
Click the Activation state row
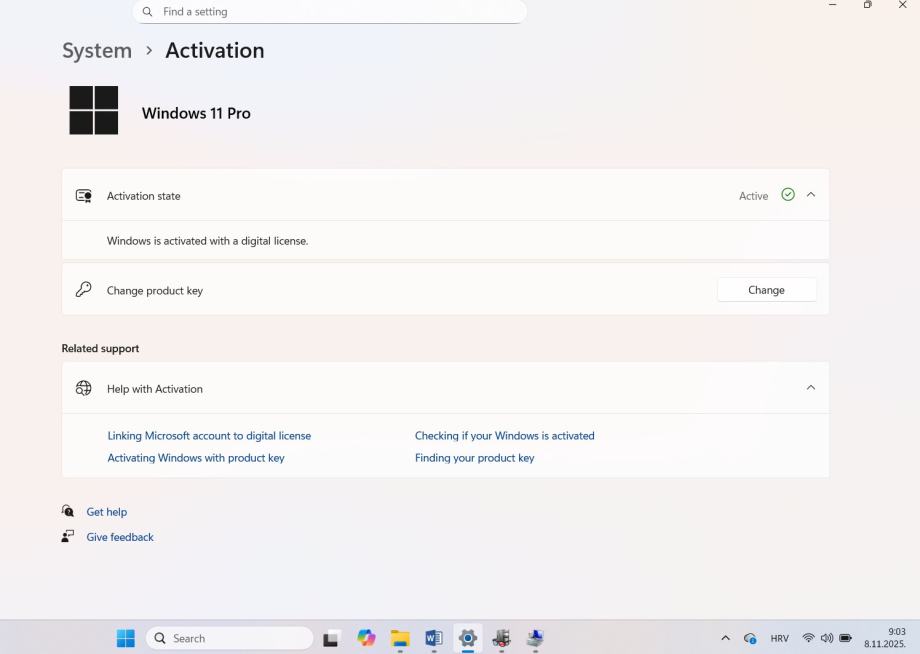pyautogui.click(x=445, y=195)
